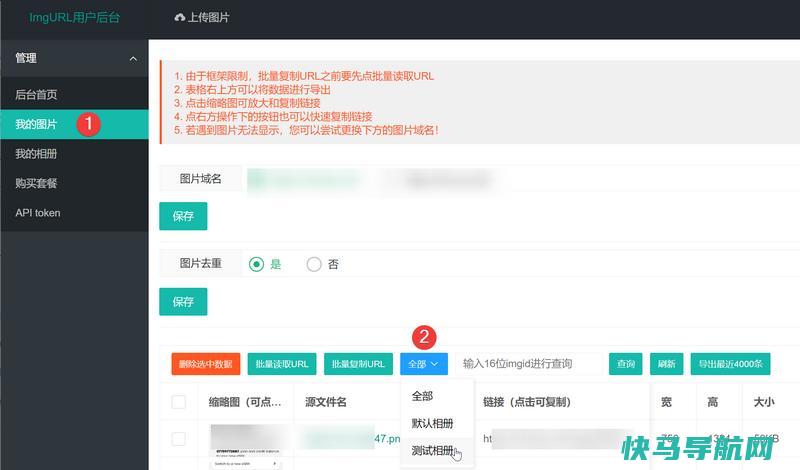This screenshot has width=800, height=470.
Task: Click the 宽 column header
Action: coord(666,402)
